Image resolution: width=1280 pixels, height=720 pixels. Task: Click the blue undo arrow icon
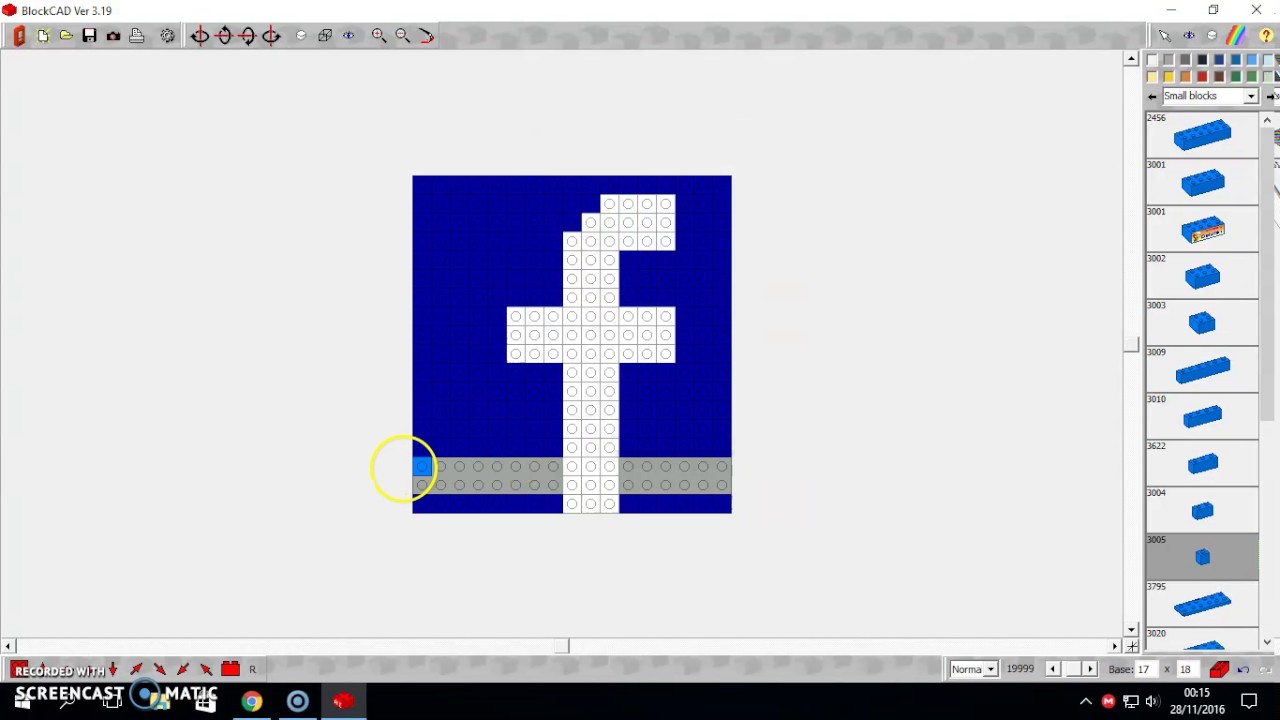pos(1243,669)
